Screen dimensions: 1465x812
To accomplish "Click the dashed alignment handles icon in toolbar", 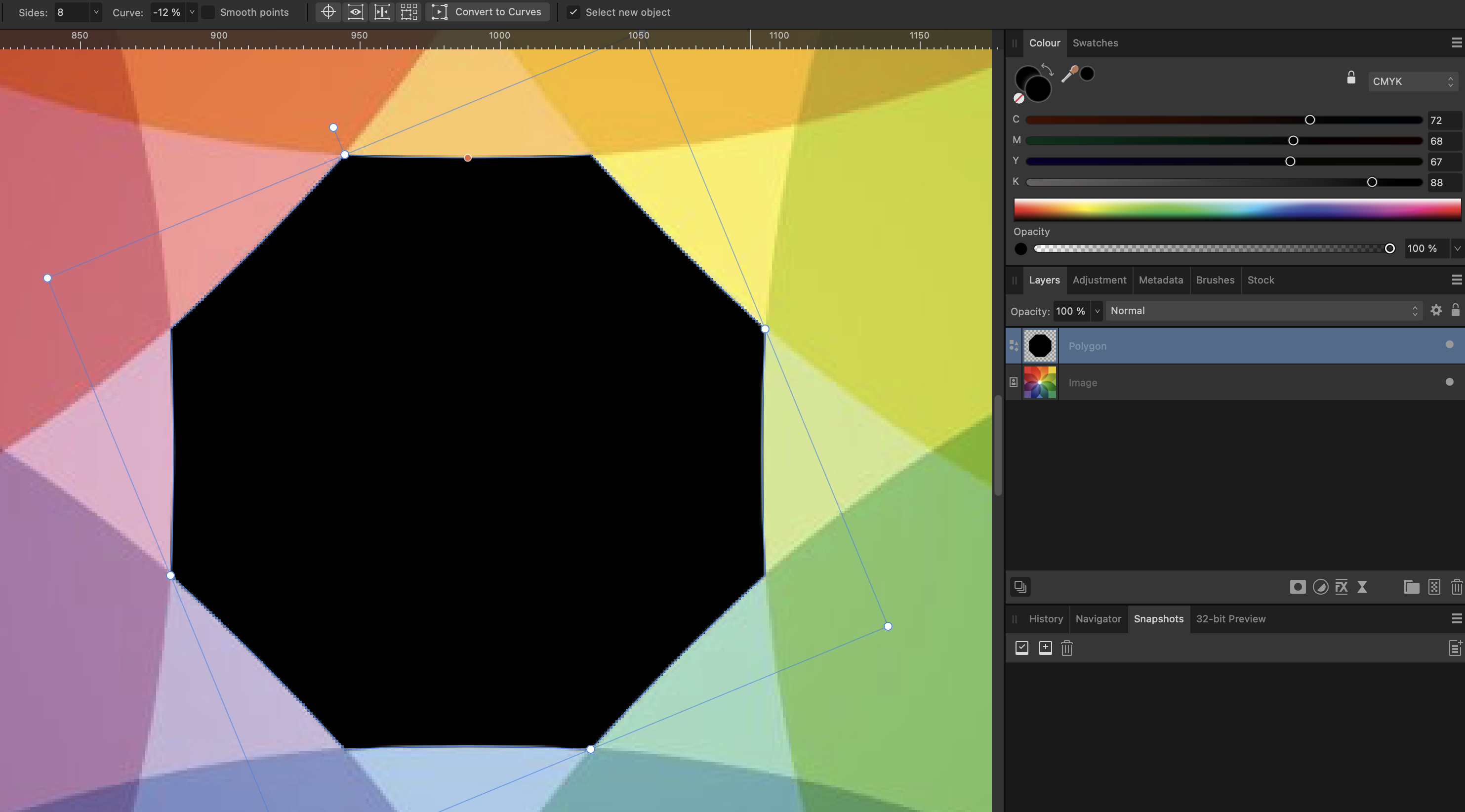I will click(409, 12).
